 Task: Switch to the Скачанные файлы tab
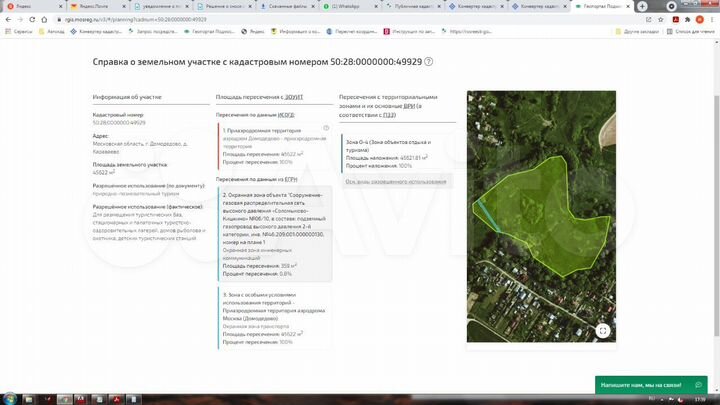[x=287, y=6]
